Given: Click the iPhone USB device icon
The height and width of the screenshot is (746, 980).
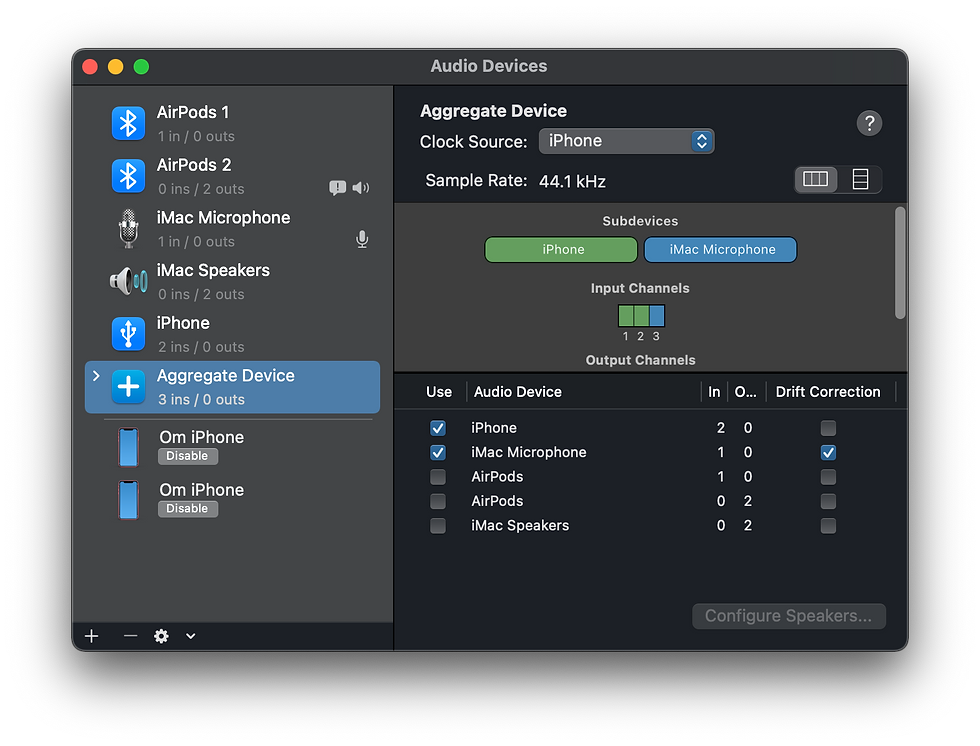Looking at the screenshot, I should click(x=128, y=334).
